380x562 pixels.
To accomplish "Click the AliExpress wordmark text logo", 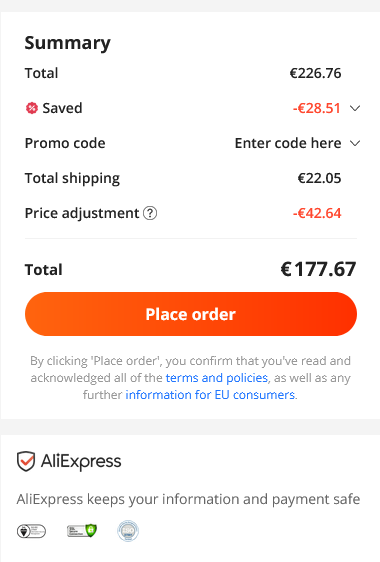I will (x=81, y=461).
